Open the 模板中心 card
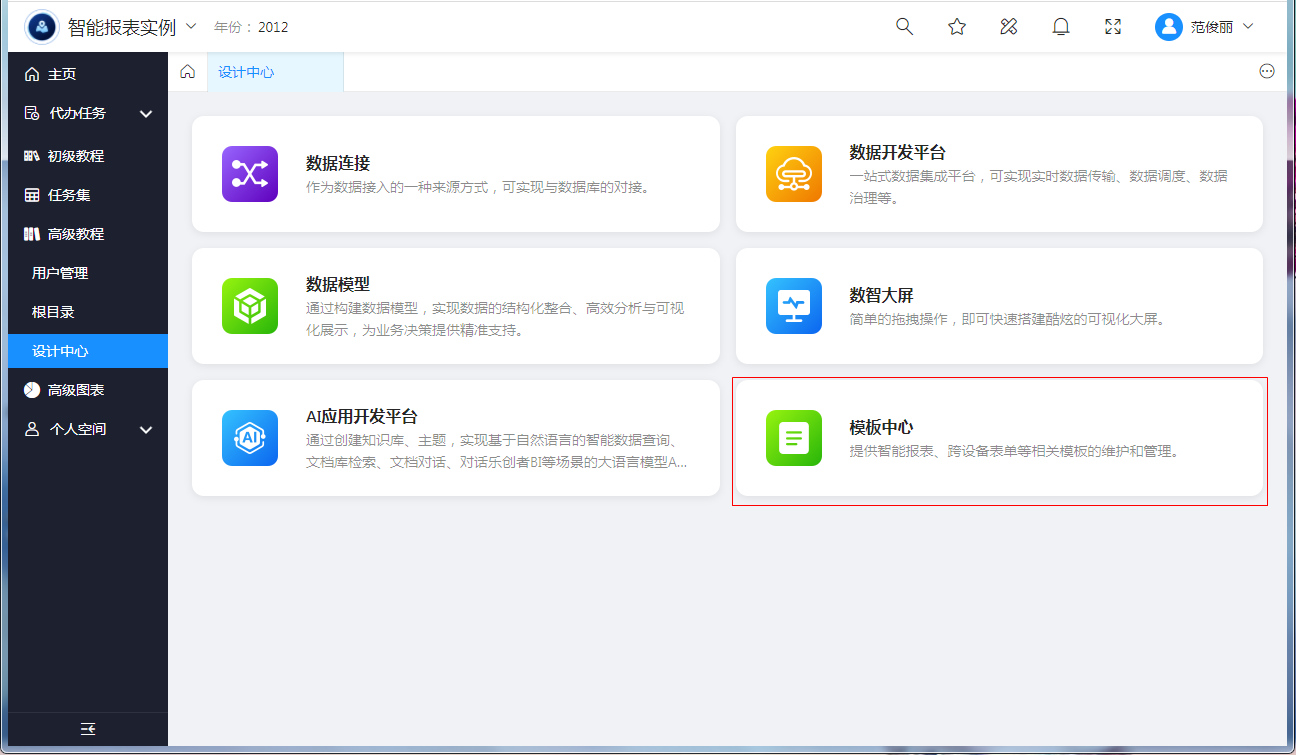The width and height of the screenshot is (1296, 755). 999,438
